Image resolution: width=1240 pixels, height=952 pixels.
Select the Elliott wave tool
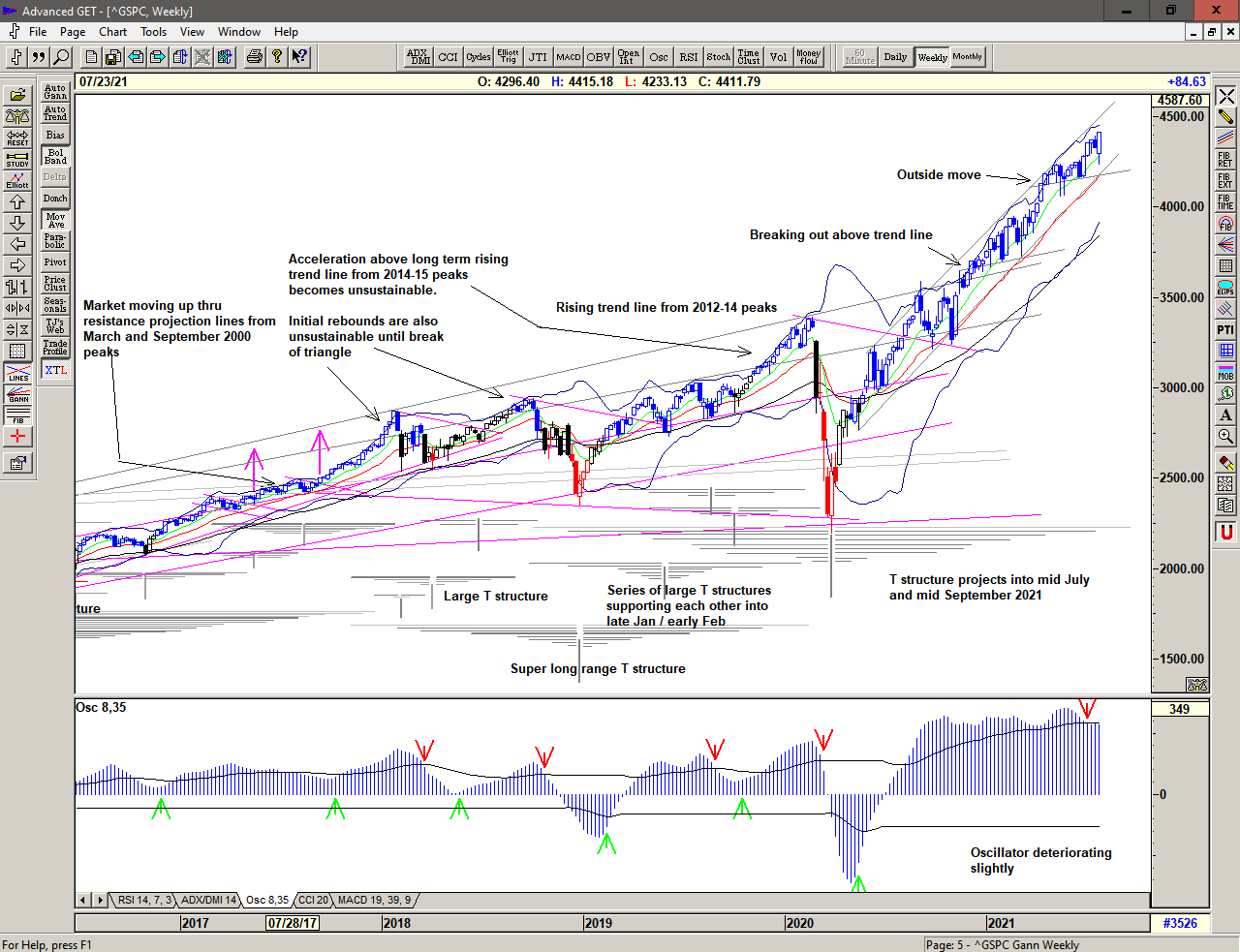pyautogui.click(x=17, y=180)
